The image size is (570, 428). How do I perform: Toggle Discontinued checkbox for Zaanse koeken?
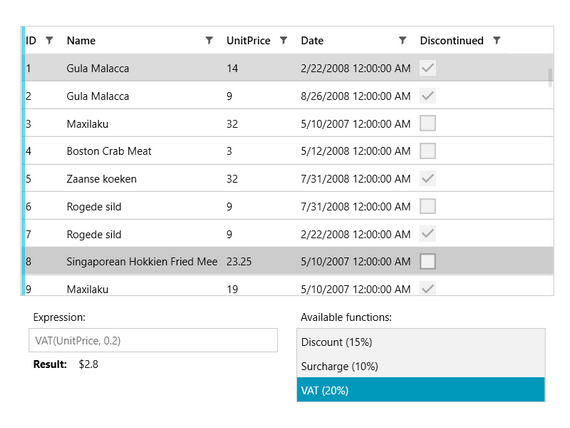428,179
